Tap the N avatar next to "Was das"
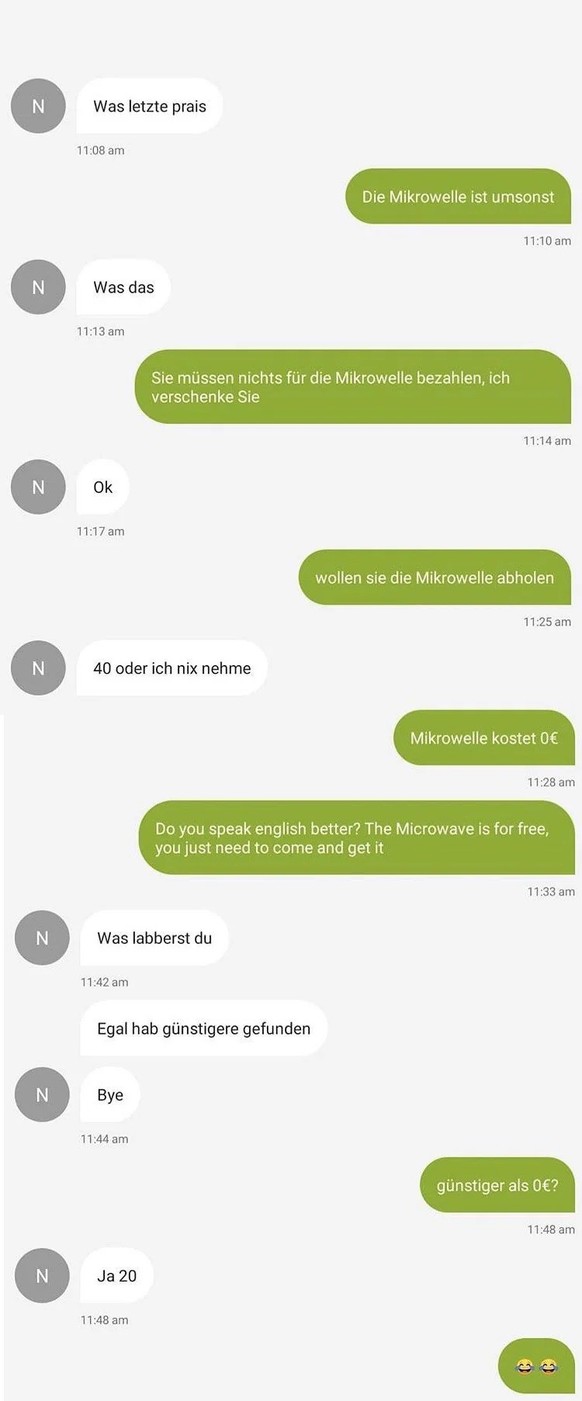Viewport: 582px width, 1401px height. coord(38,287)
